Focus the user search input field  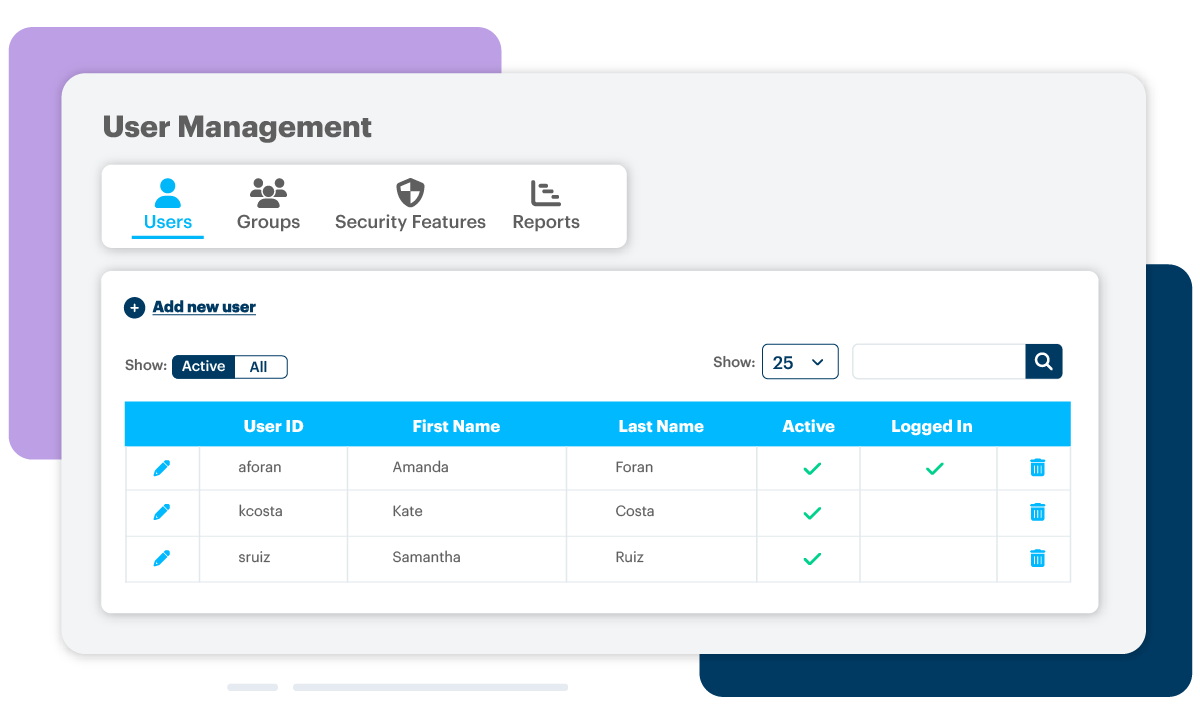[x=939, y=362]
